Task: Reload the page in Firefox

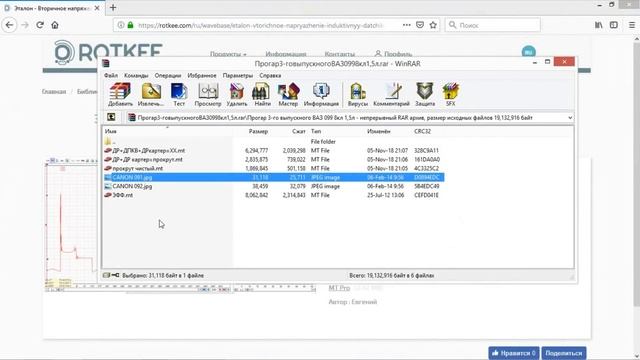Action: coord(40,25)
